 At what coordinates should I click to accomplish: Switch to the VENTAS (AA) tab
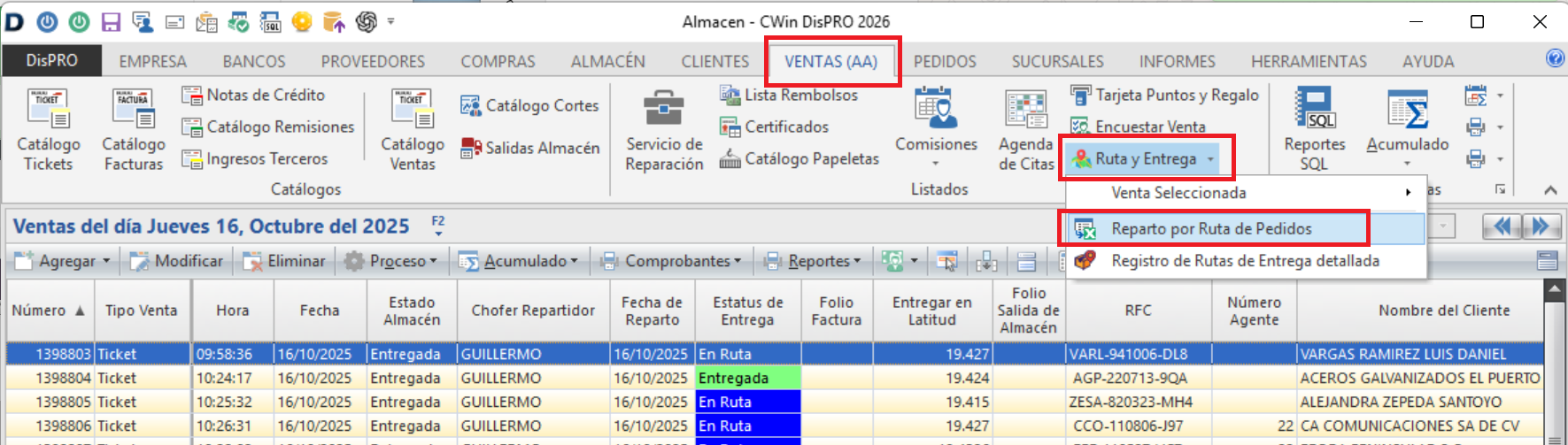click(830, 61)
